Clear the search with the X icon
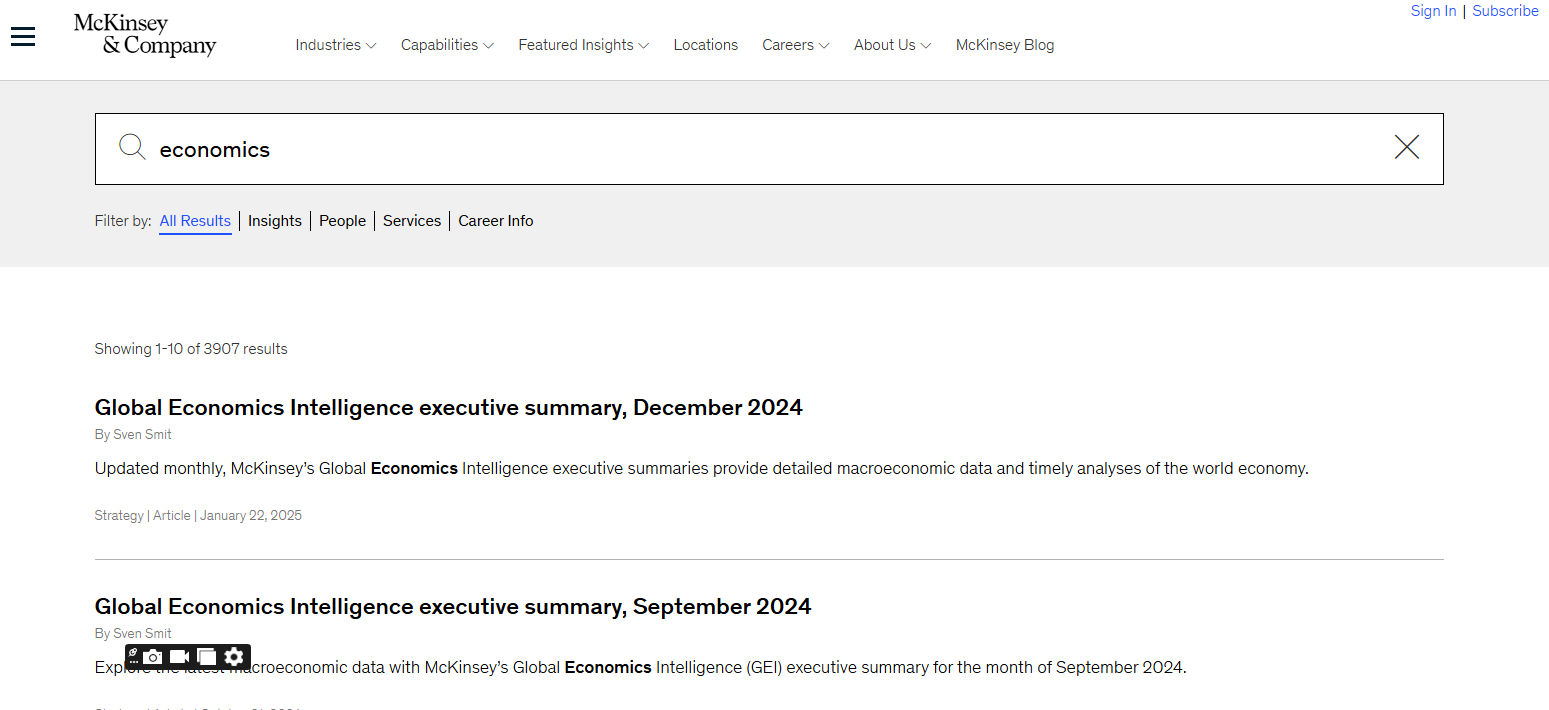This screenshot has width=1549, height=710. point(1406,148)
